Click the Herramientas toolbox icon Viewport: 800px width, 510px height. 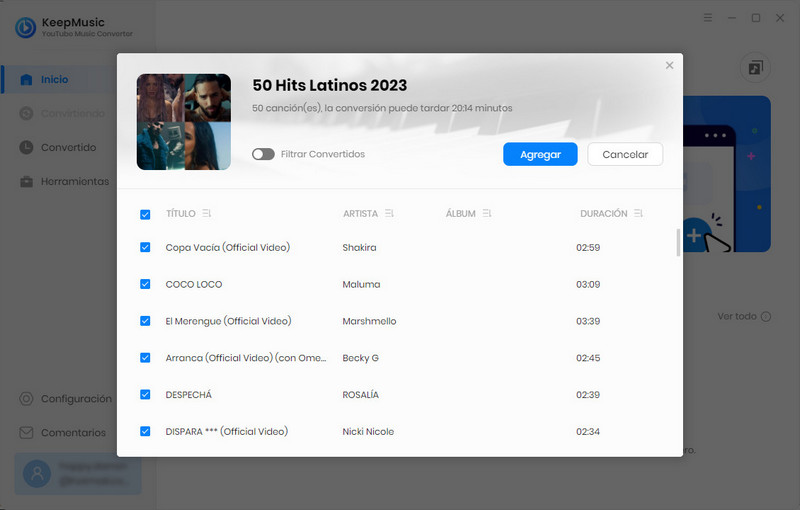click(26, 182)
